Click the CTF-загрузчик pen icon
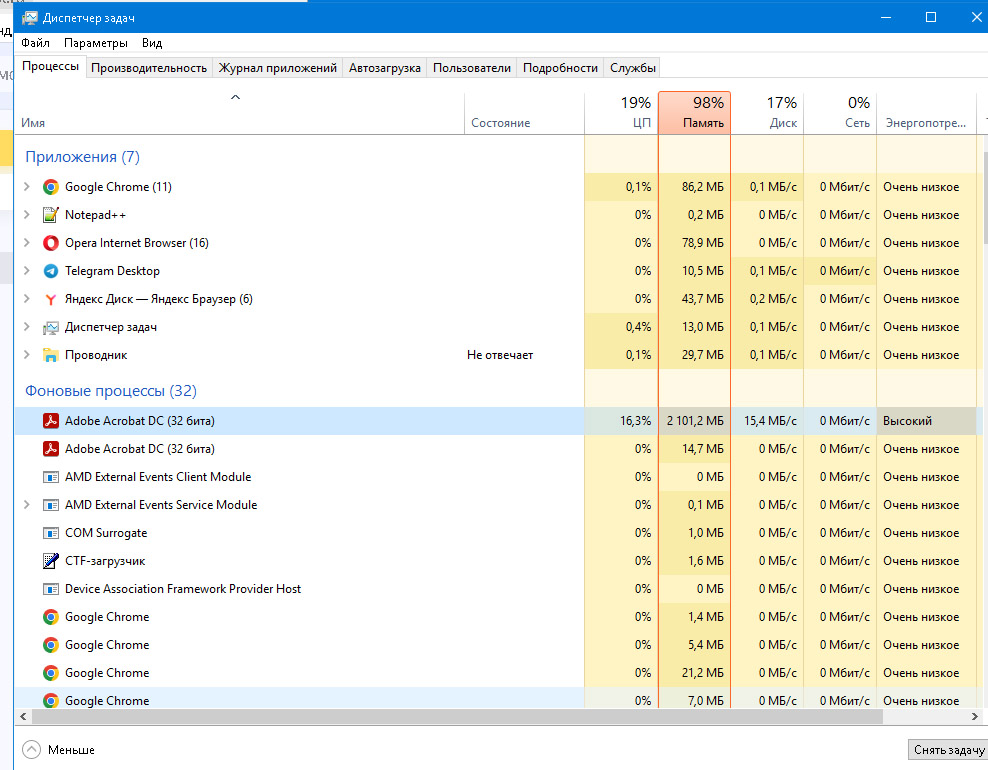Screen dimensions: 988x770 pos(50,561)
